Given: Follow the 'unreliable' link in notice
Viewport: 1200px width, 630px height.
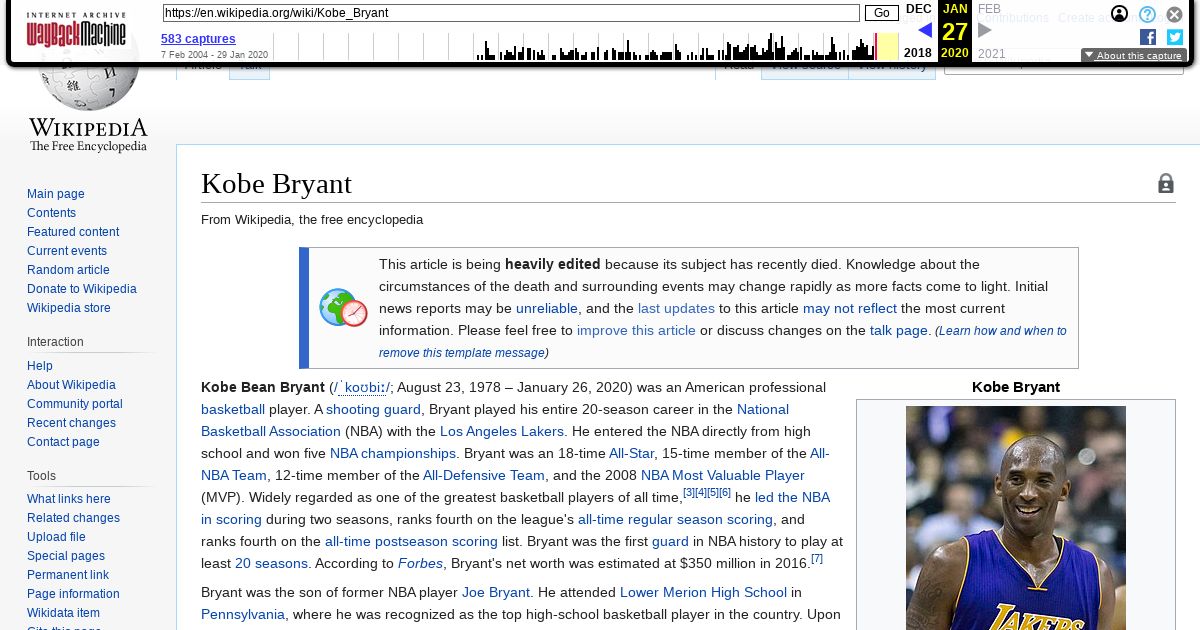Looking at the screenshot, I should 547,308.
